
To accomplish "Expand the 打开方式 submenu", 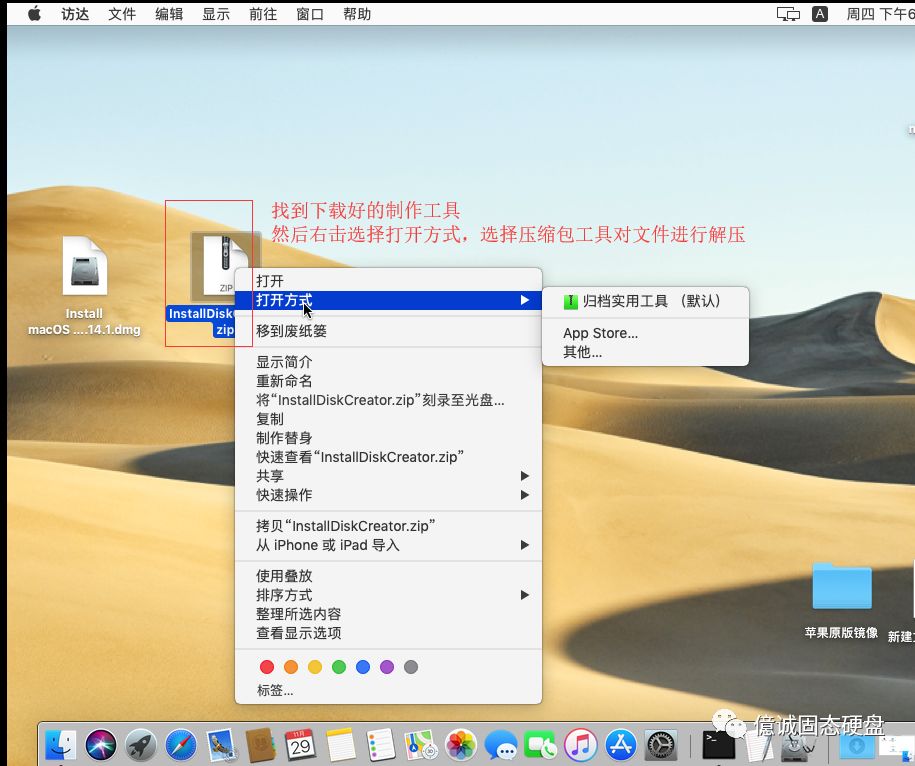I will 388,300.
